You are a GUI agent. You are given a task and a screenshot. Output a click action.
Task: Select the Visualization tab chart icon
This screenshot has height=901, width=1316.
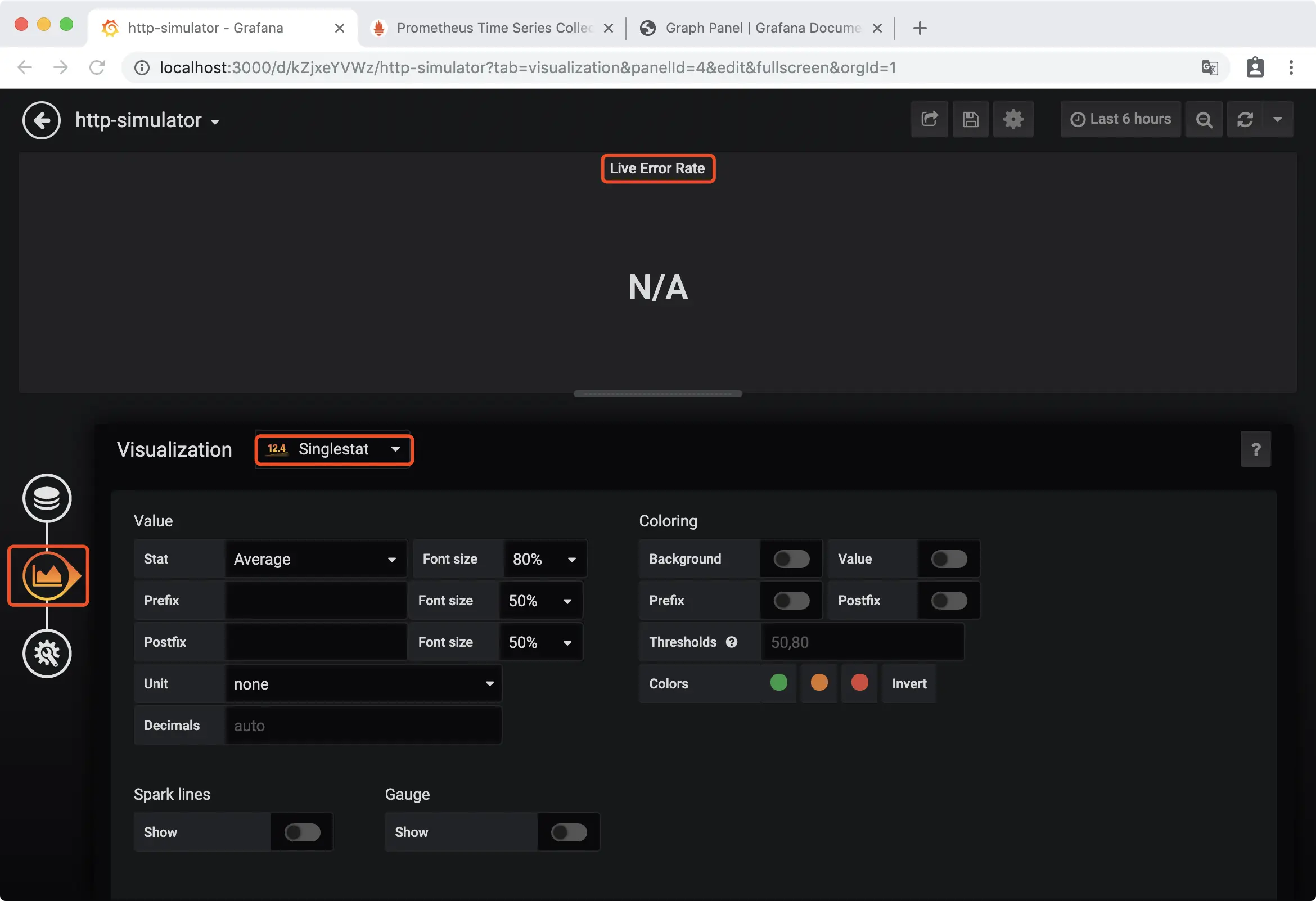pyautogui.click(x=48, y=576)
